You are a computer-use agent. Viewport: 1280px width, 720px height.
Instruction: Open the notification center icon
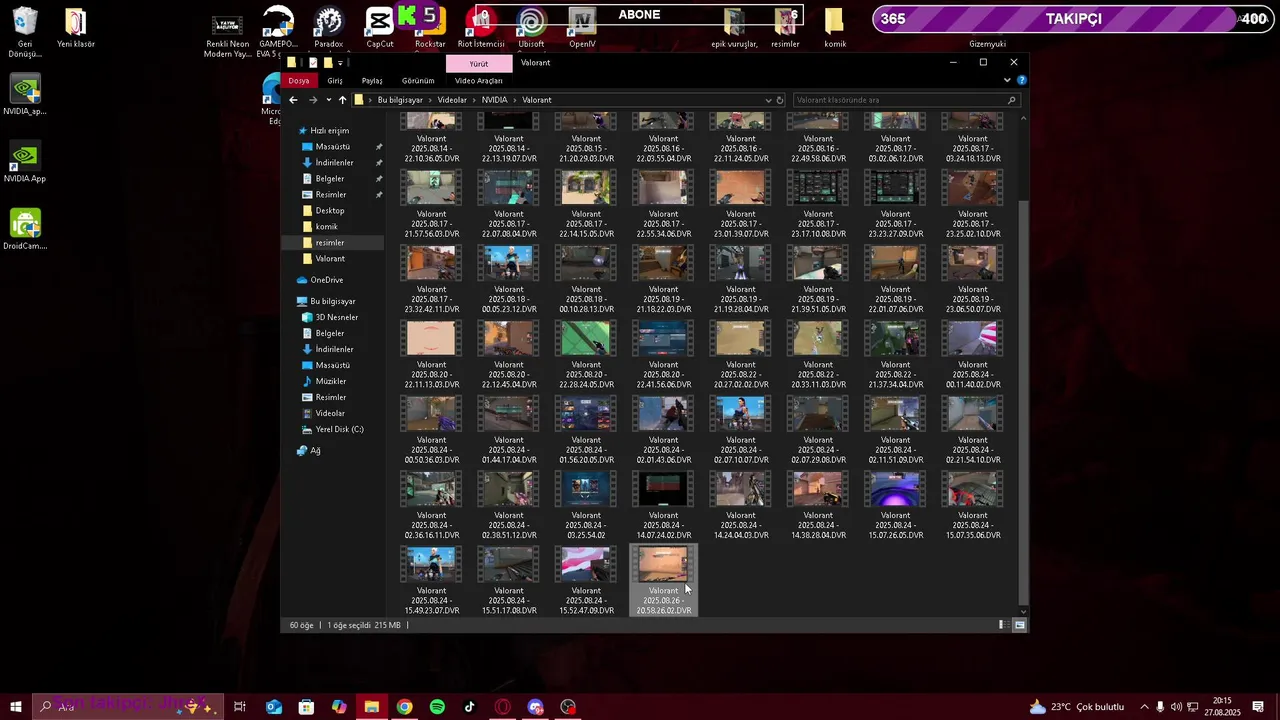pos(1258,707)
